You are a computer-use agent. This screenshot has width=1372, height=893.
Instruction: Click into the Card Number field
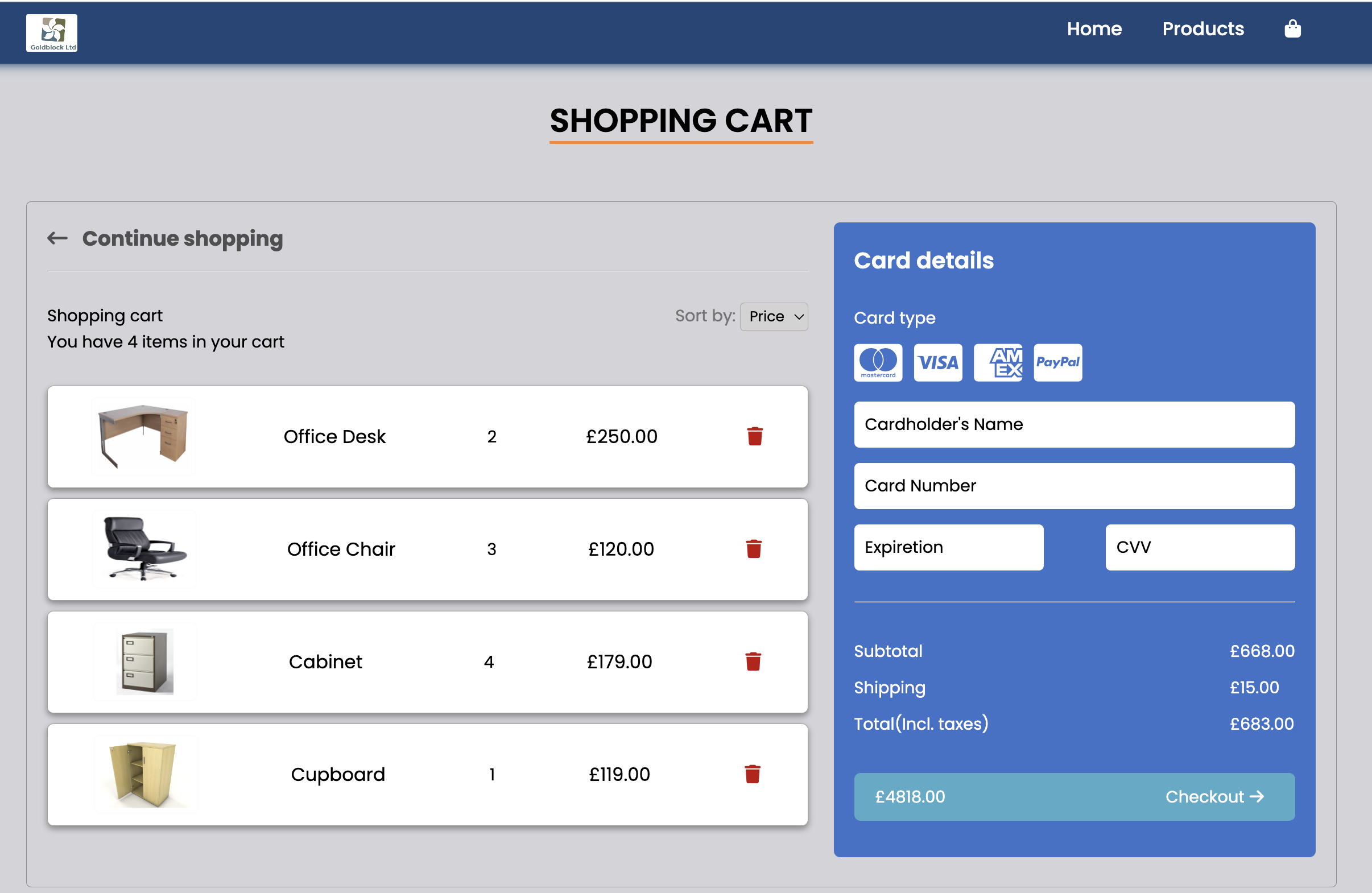[1074, 486]
